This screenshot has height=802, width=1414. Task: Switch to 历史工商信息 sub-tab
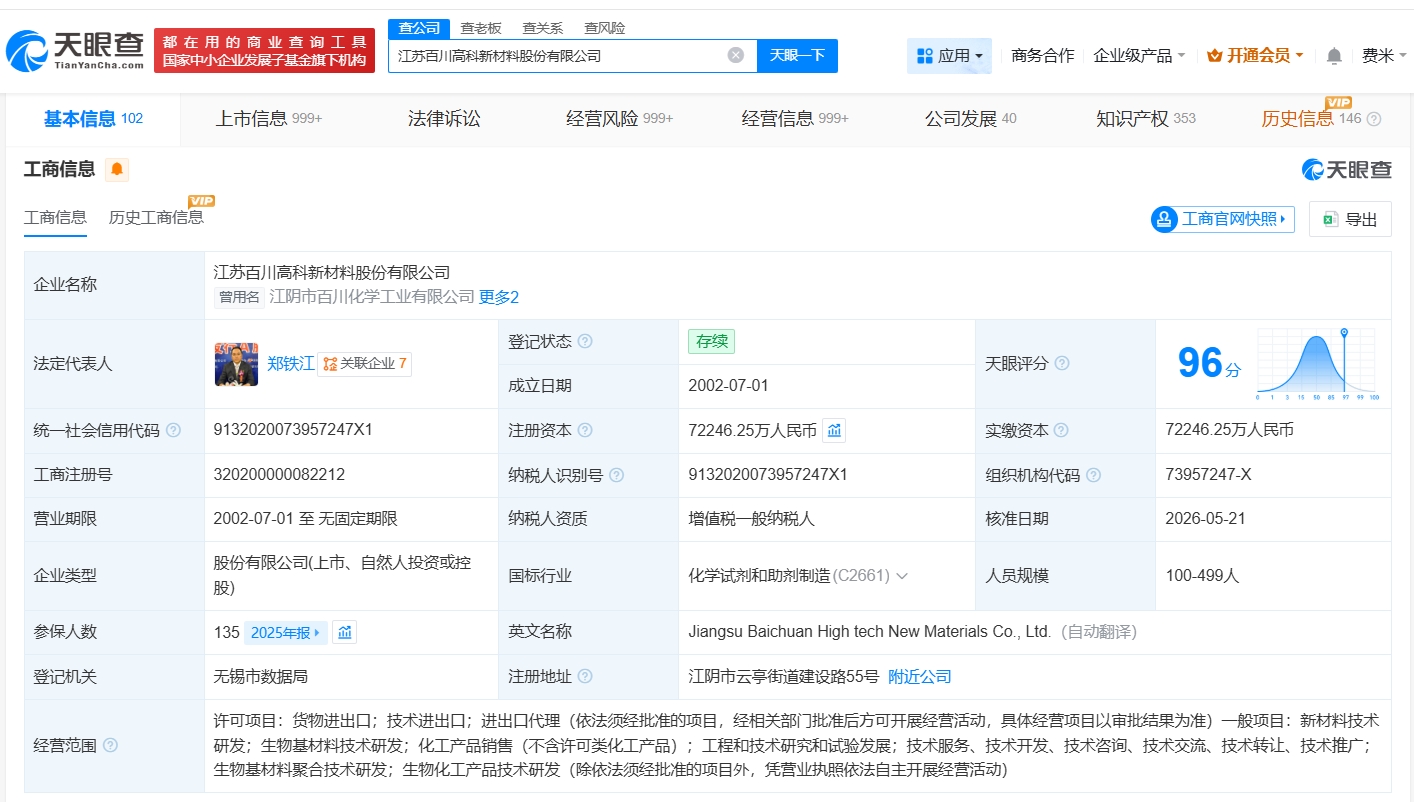click(156, 217)
